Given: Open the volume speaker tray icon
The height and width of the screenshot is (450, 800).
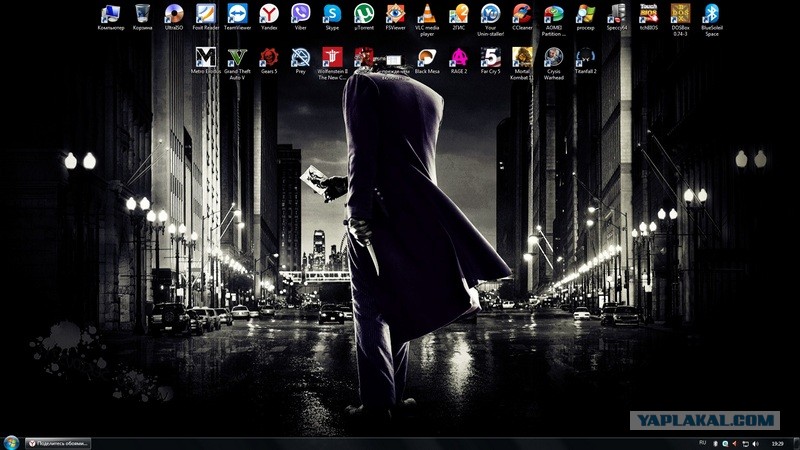Looking at the screenshot, I should coord(756,443).
